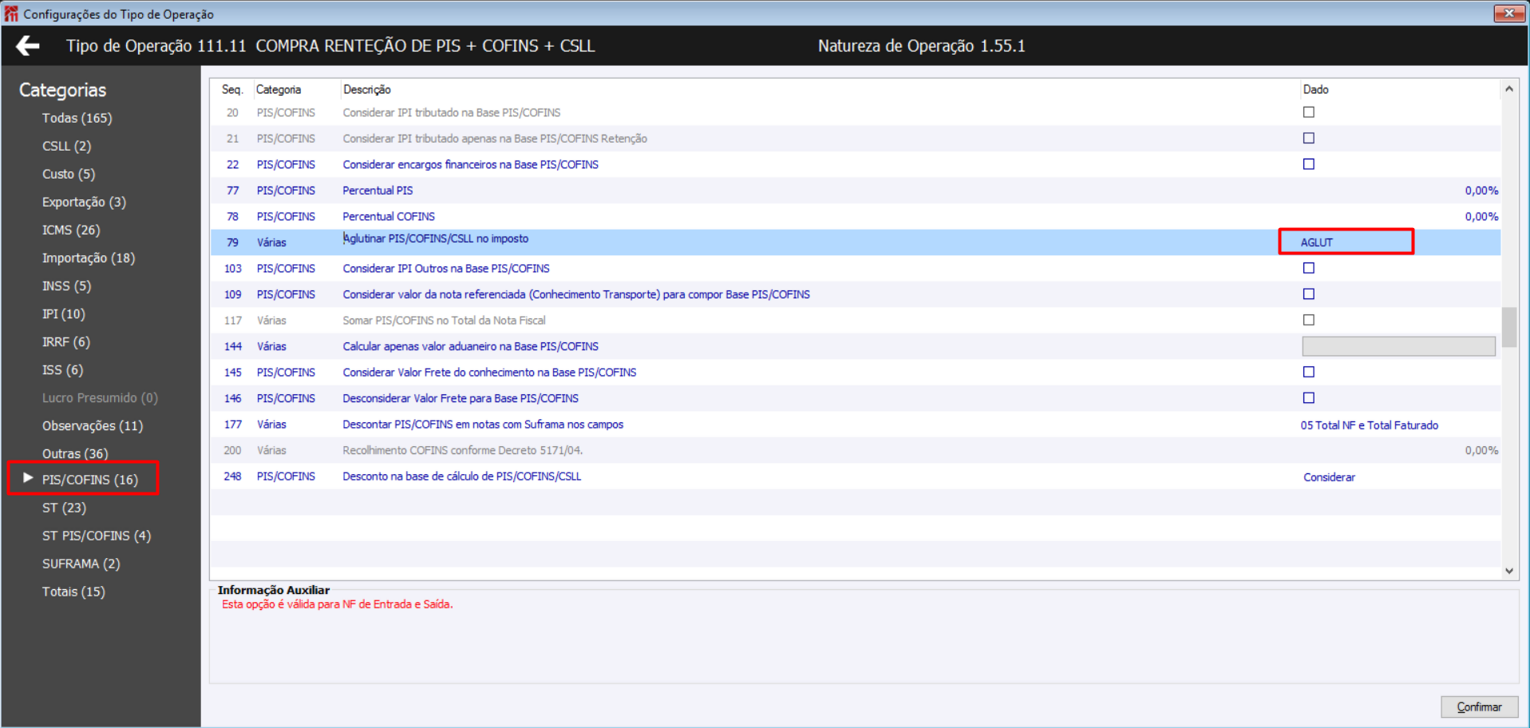Select row 'Descontar PIS/COFINS em notas com Suframa'
This screenshot has width=1530, height=728.
(483, 424)
